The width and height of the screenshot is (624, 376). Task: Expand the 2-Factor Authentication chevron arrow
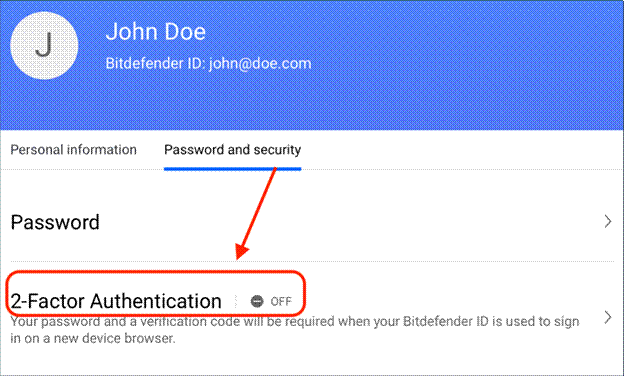[608, 318]
